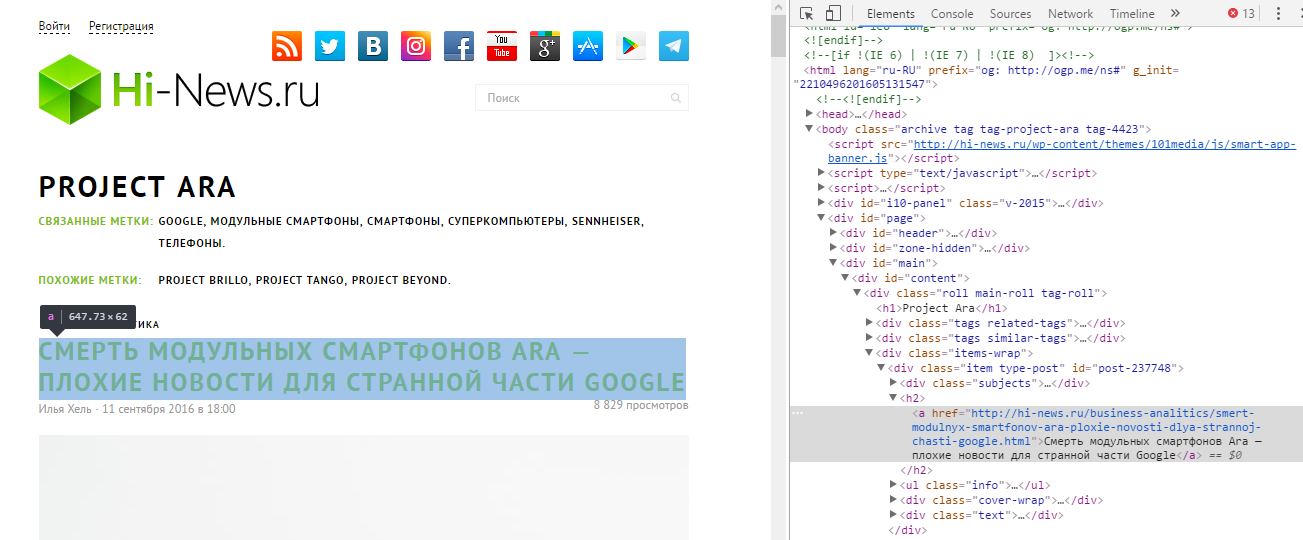Collapse the body node
1303x540 pixels.
pos(809,129)
